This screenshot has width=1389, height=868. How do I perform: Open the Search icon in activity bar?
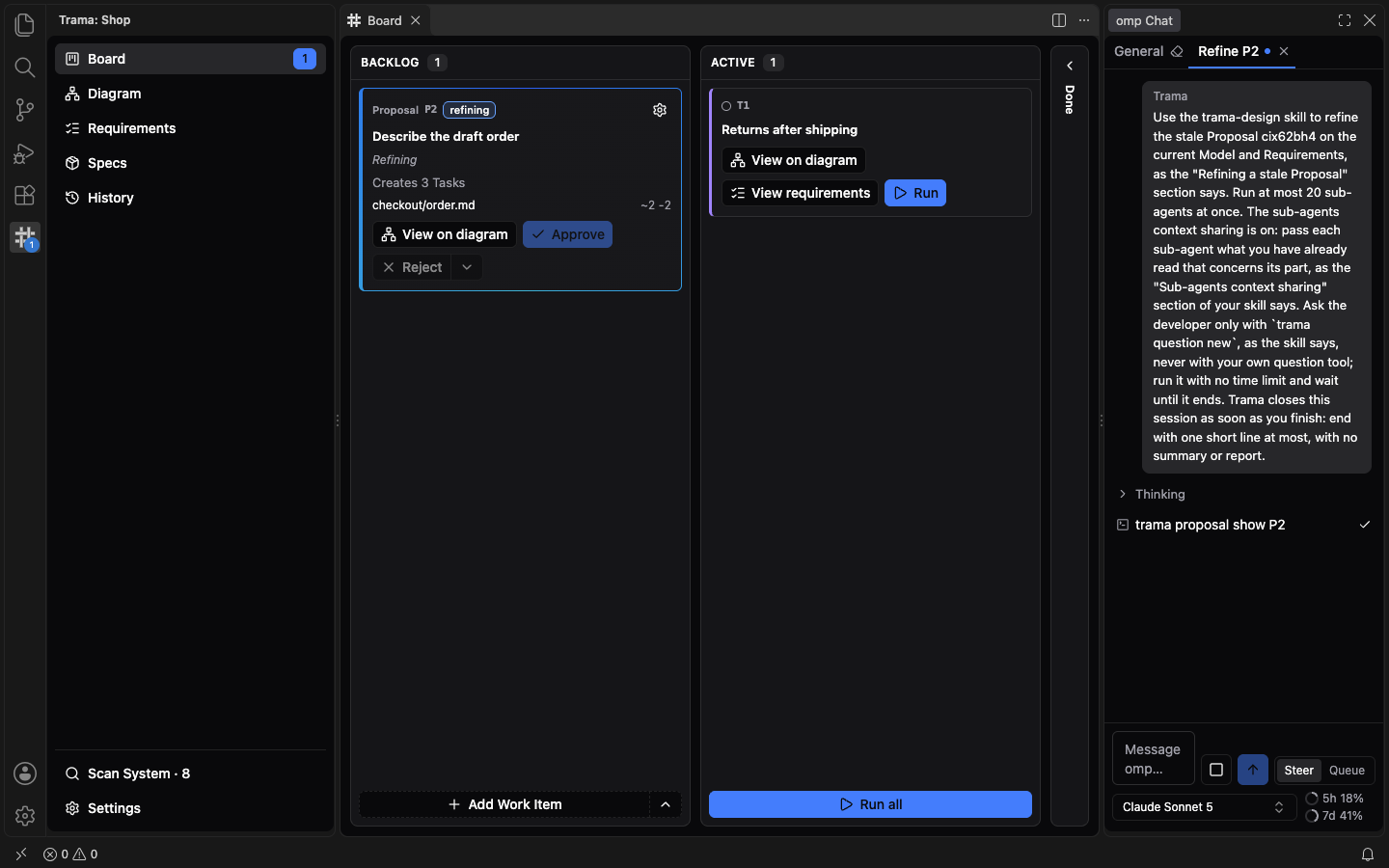(25, 68)
